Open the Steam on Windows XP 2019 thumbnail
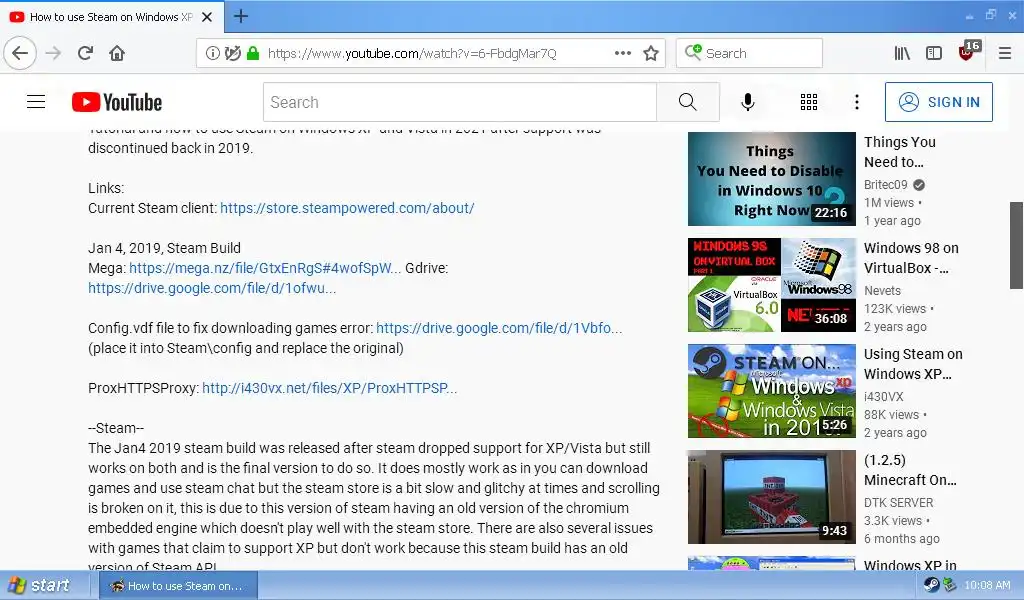 [x=771, y=390]
